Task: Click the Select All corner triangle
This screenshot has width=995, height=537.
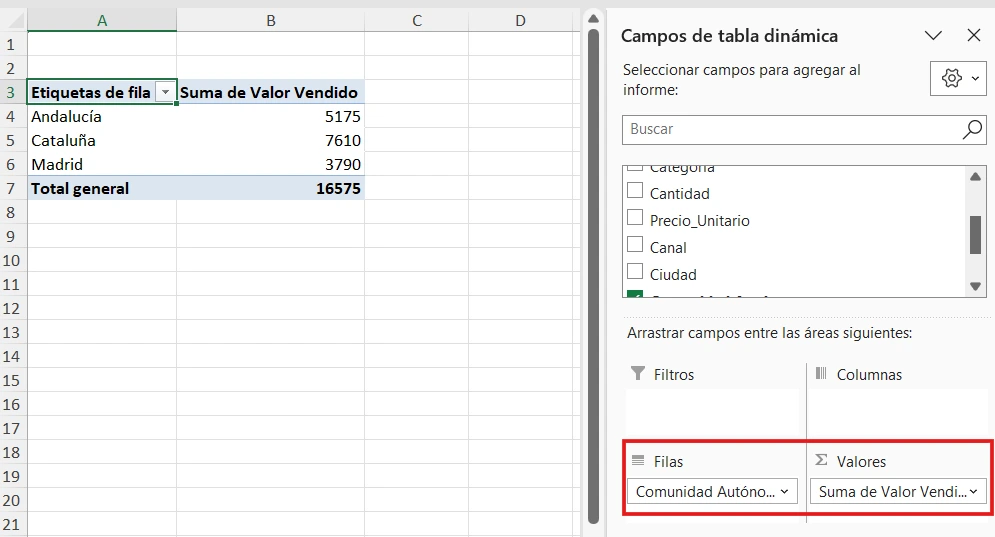Action: point(15,21)
